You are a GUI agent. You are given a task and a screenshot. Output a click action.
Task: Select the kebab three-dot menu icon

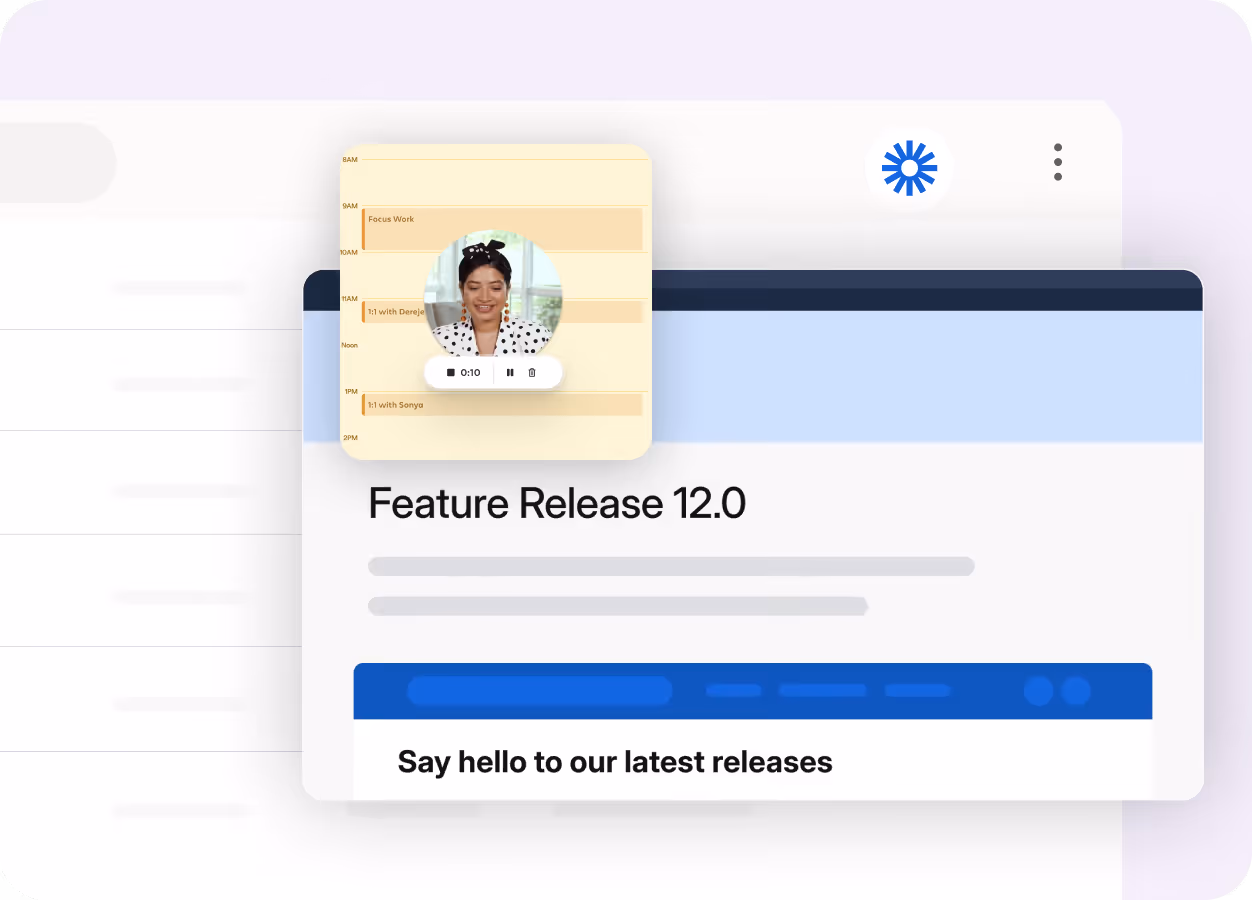[1057, 162]
